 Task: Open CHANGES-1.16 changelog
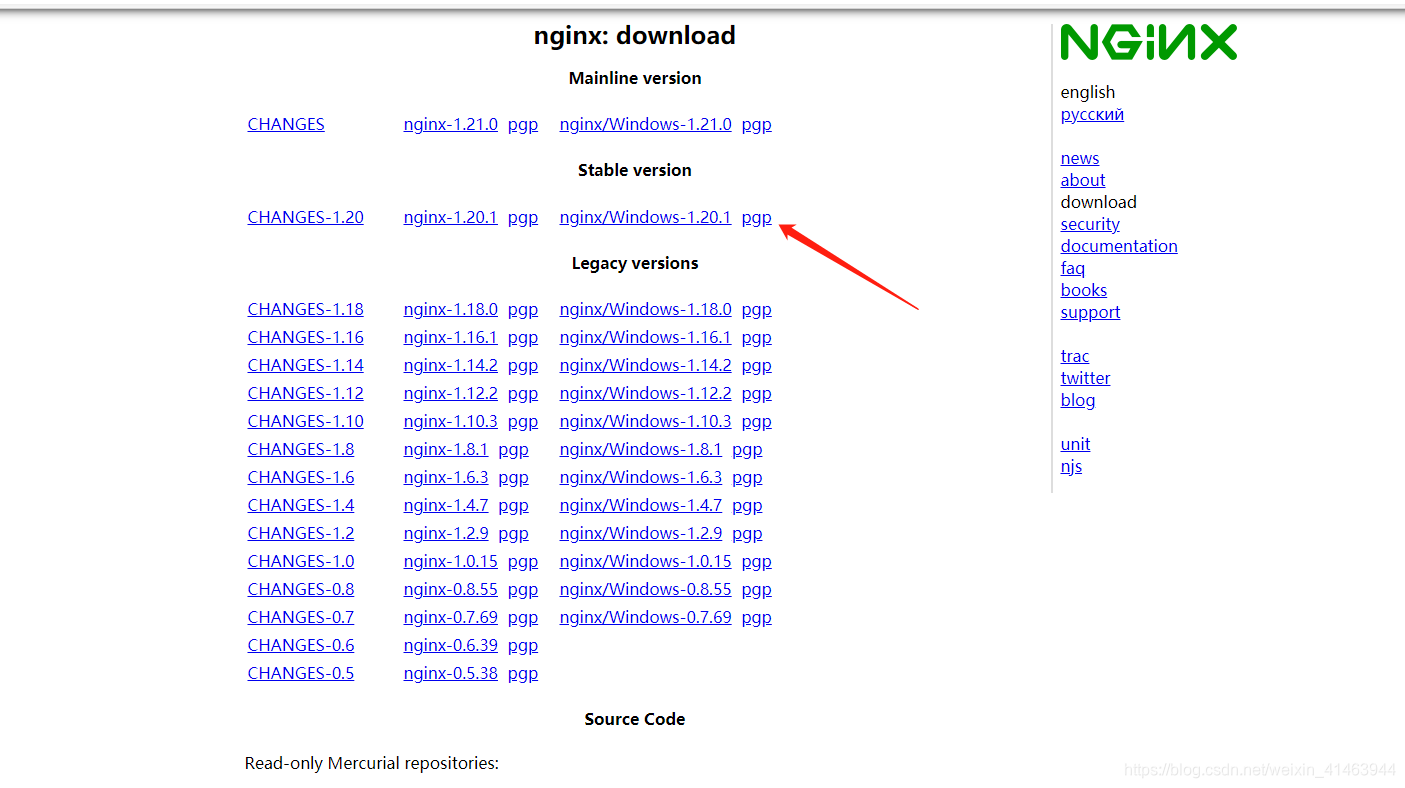pyautogui.click(x=306, y=337)
